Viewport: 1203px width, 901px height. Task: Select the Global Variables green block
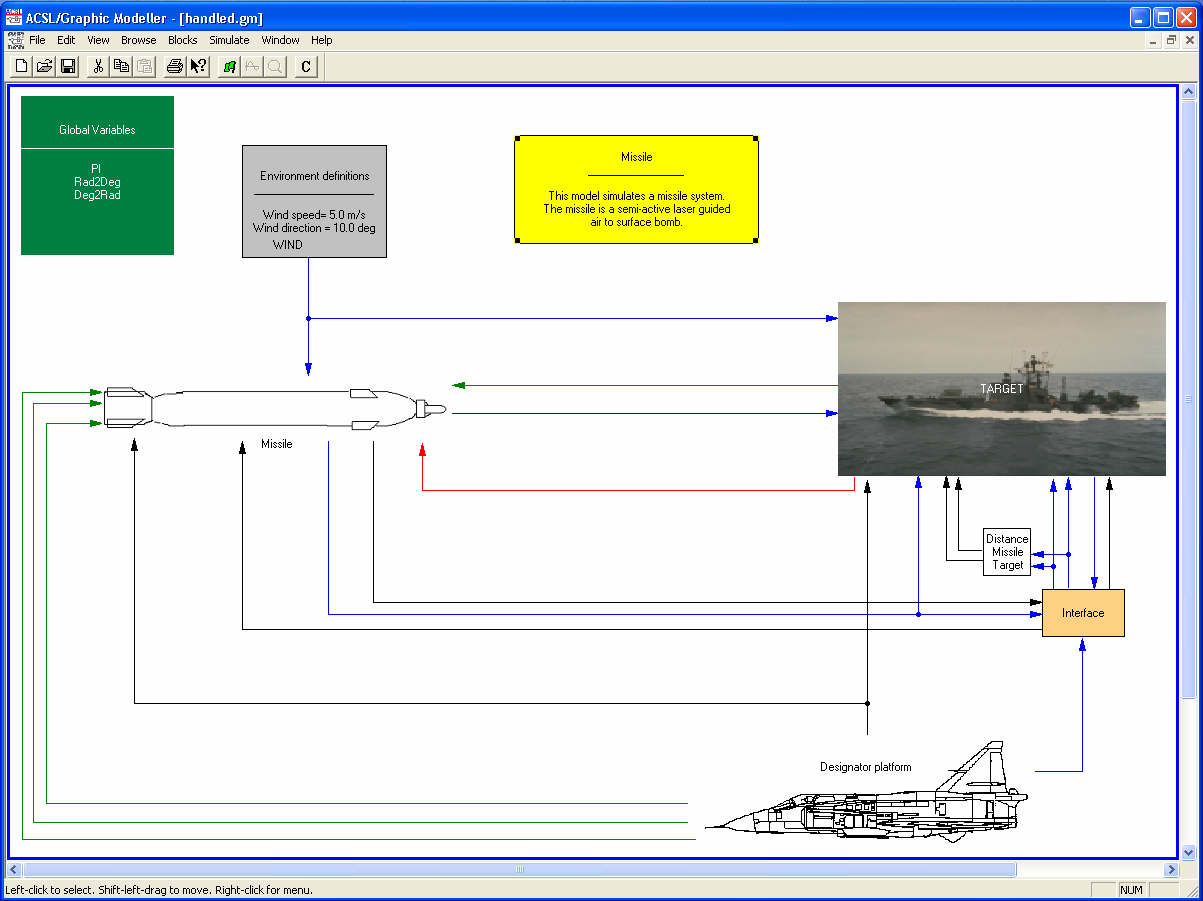click(x=97, y=175)
